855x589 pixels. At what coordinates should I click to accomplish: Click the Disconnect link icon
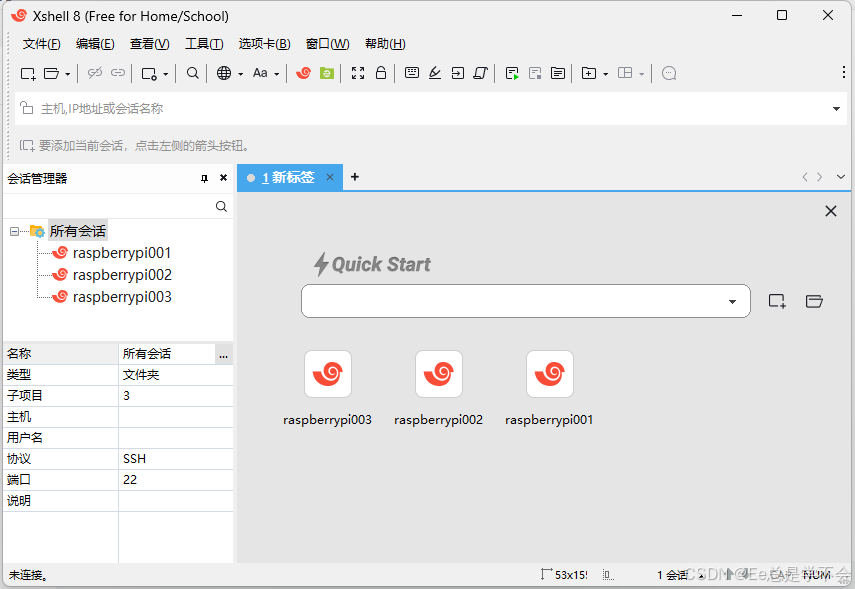point(95,73)
